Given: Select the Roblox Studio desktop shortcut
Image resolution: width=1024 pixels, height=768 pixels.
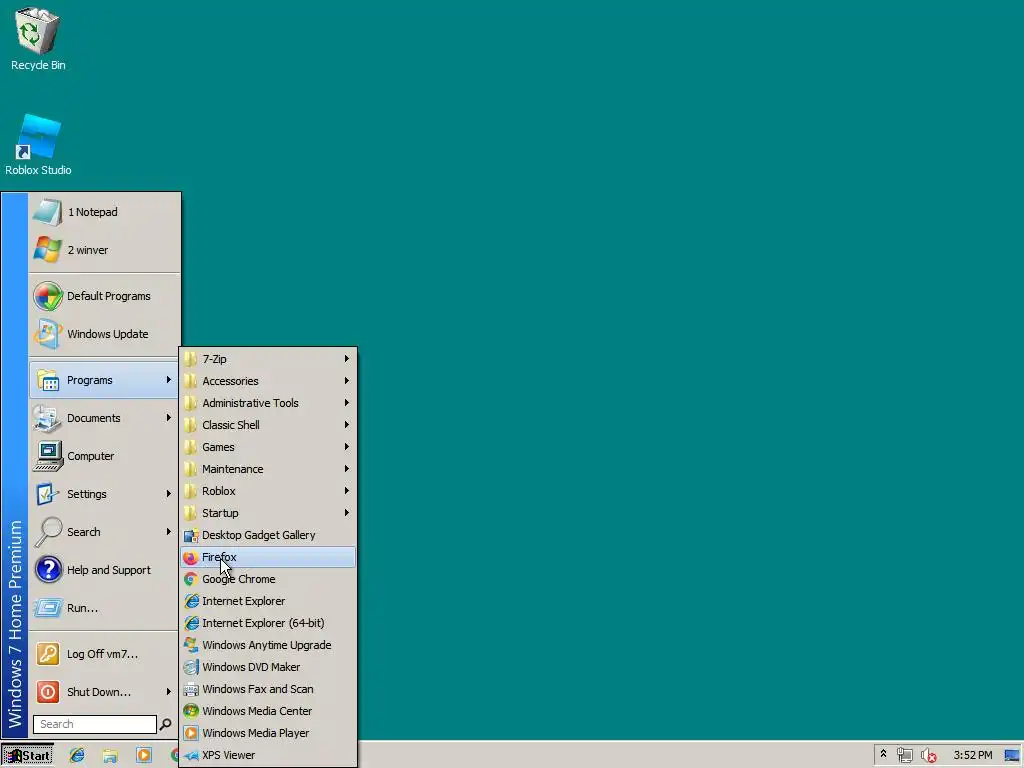Looking at the screenshot, I should tap(38, 145).
